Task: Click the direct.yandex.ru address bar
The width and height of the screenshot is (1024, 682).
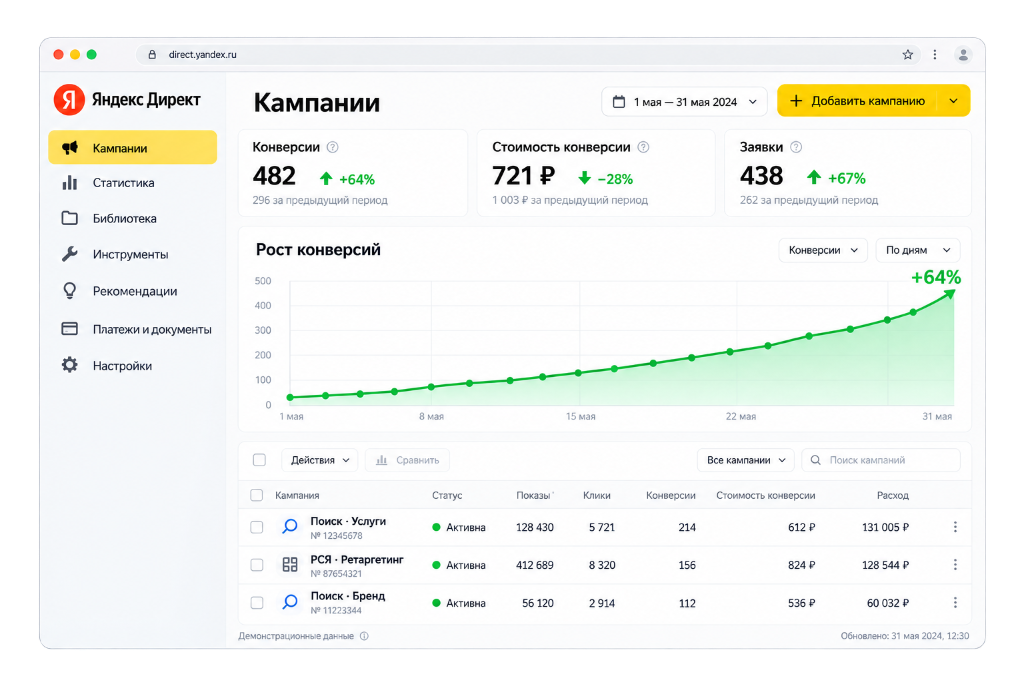Action: [528, 55]
